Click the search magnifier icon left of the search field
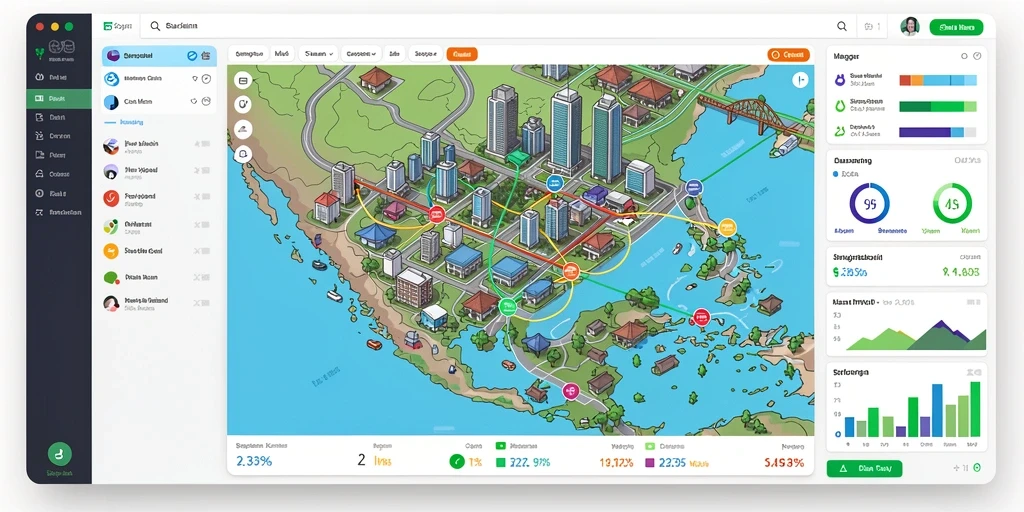The height and width of the screenshot is (512, 1024). (155, 26)
